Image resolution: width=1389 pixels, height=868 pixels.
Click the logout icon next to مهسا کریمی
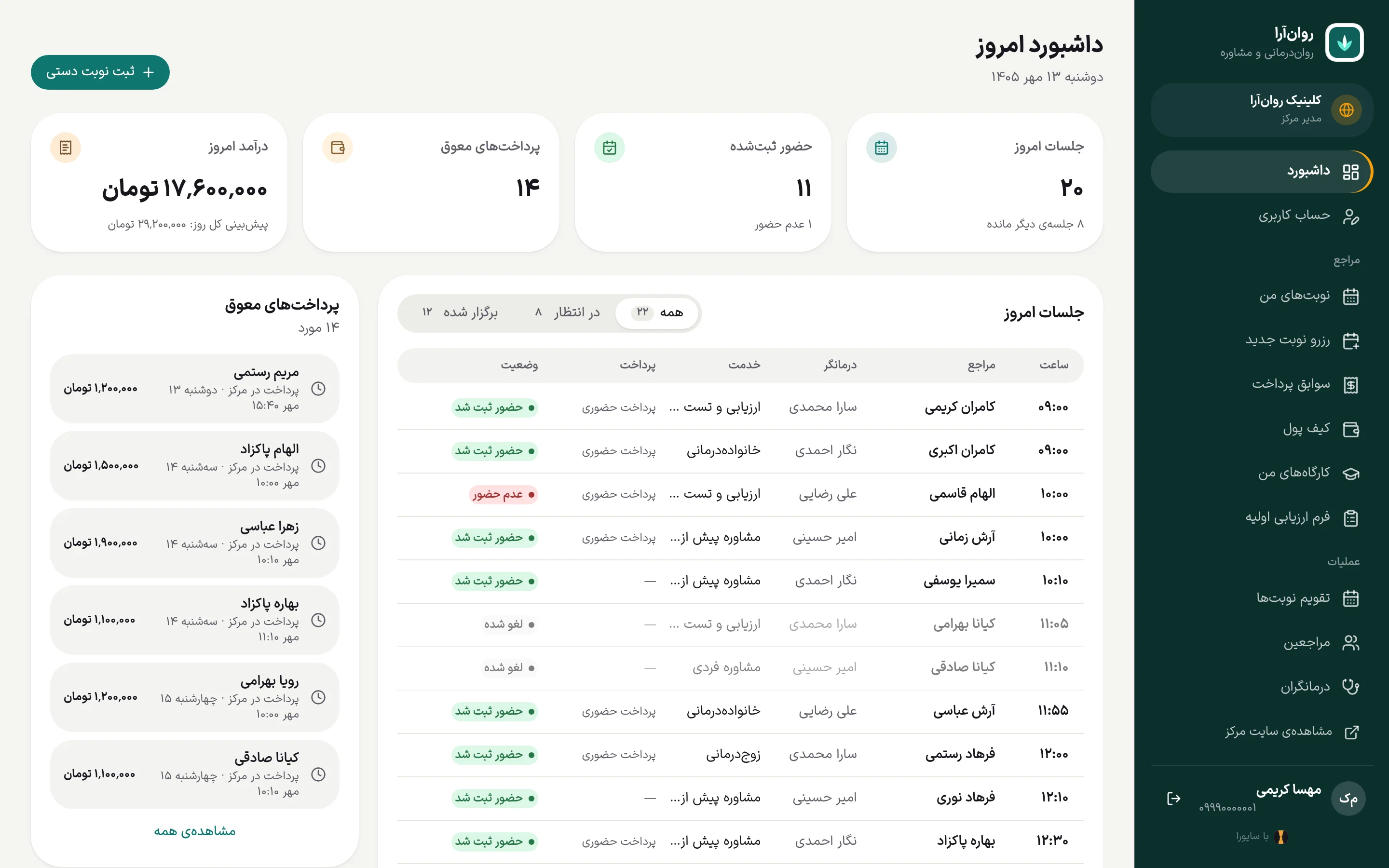[1173, 798]
